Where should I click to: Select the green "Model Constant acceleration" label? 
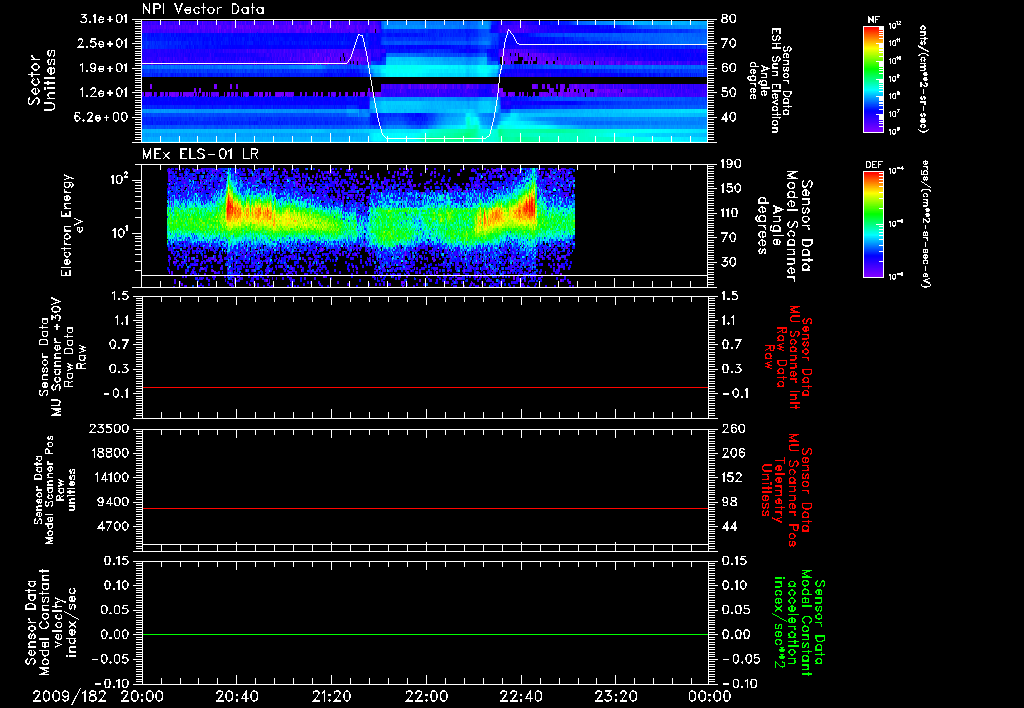(798, 622)
